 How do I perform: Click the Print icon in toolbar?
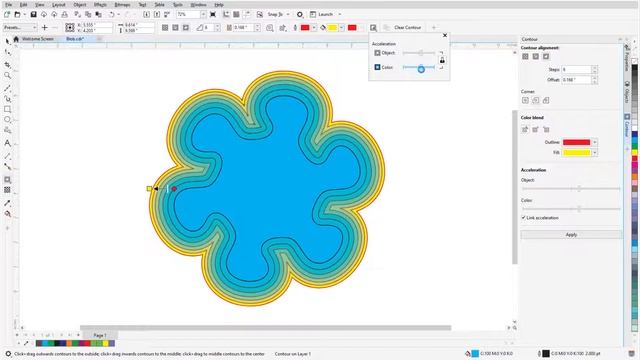click(x=64, y=14)
